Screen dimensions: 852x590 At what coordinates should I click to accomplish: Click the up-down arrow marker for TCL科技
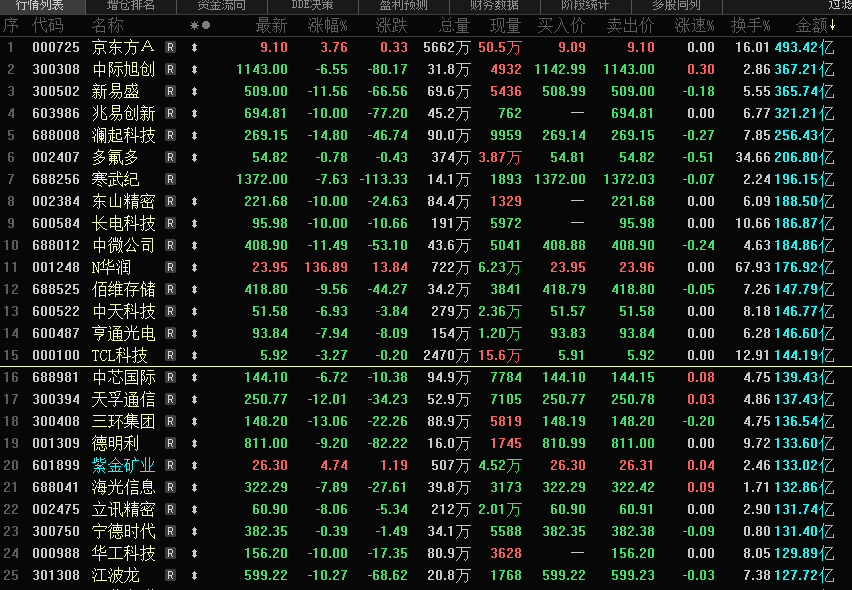point(195,355)
